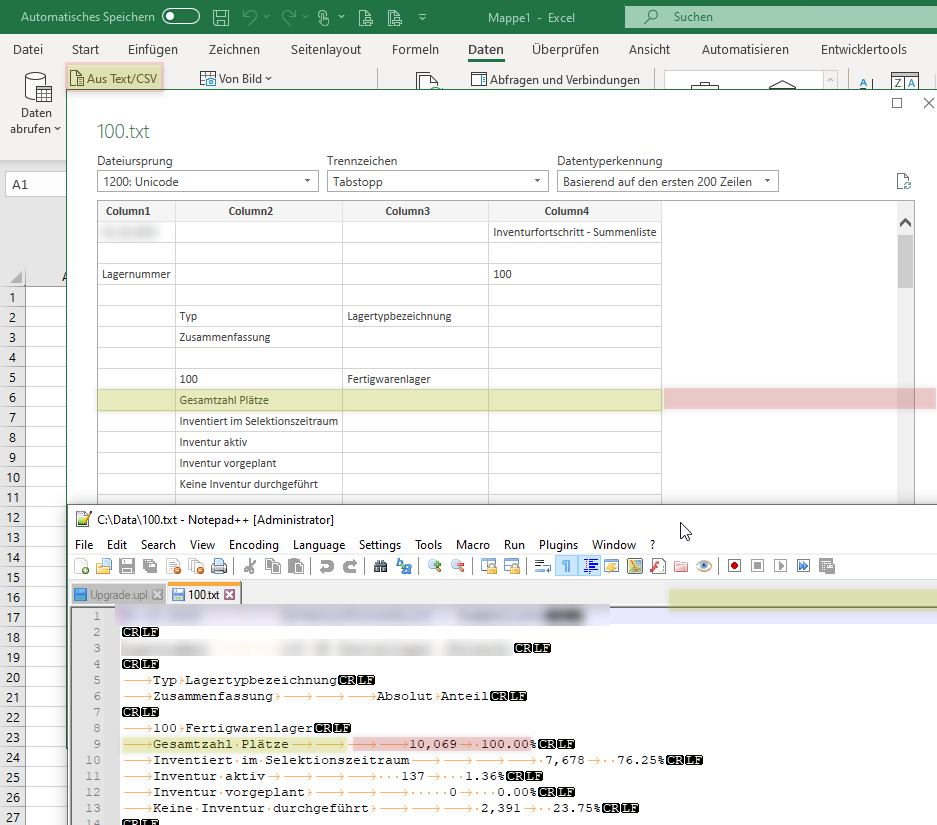The height and width of the screenshot is (825, 937).
Task: Click the Name Box showing A1
Action: (x=36, y=185)
